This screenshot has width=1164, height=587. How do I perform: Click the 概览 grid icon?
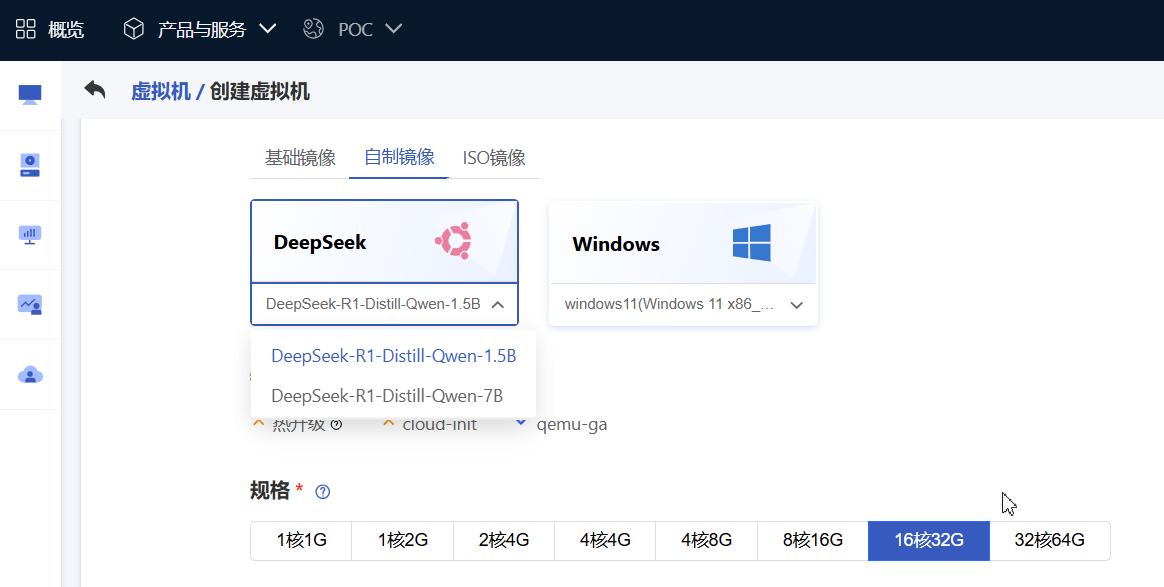coord(26,29)
